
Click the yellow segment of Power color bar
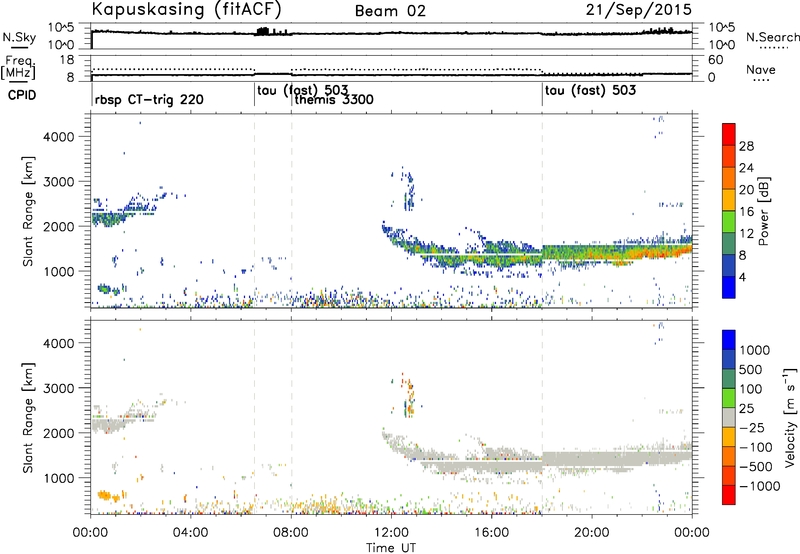pyautogui.click(x=729, y=199)
